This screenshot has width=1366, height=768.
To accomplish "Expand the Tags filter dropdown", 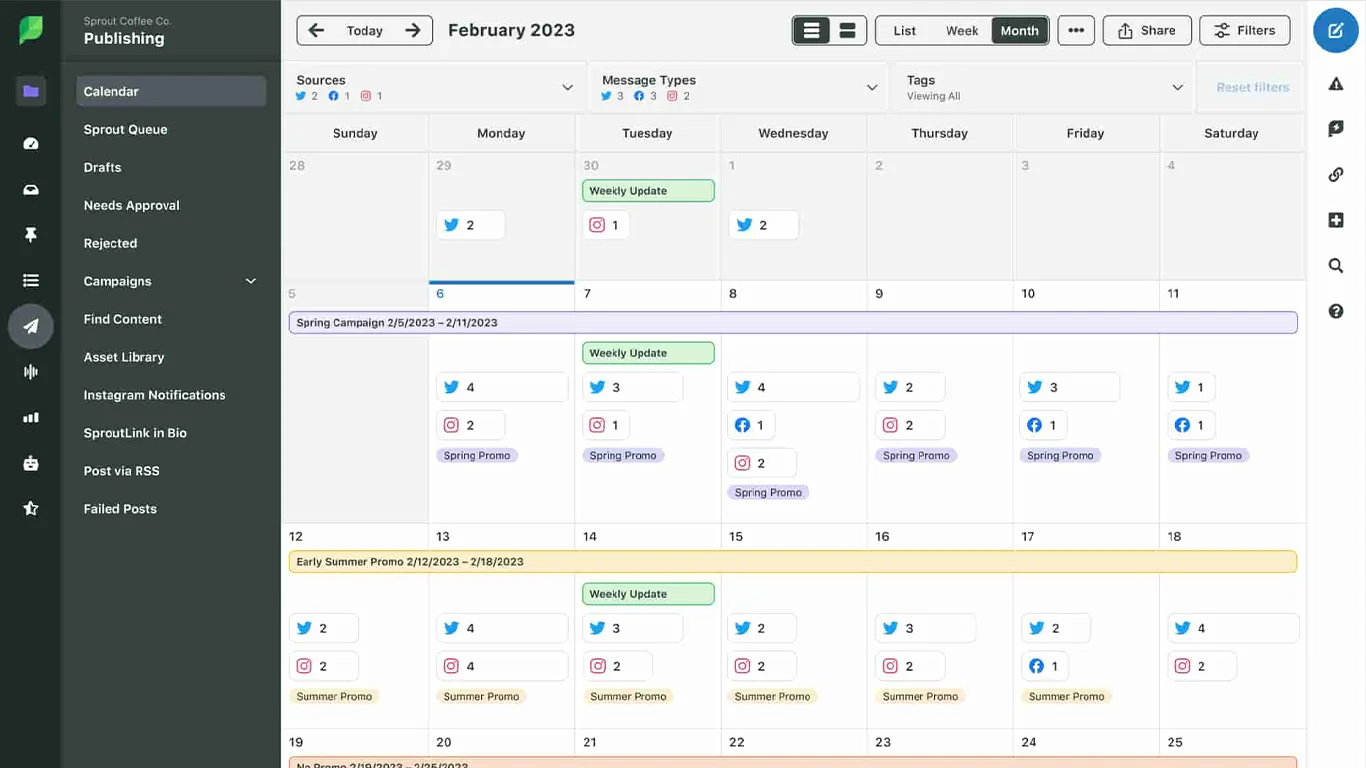I will point(1177,88).
